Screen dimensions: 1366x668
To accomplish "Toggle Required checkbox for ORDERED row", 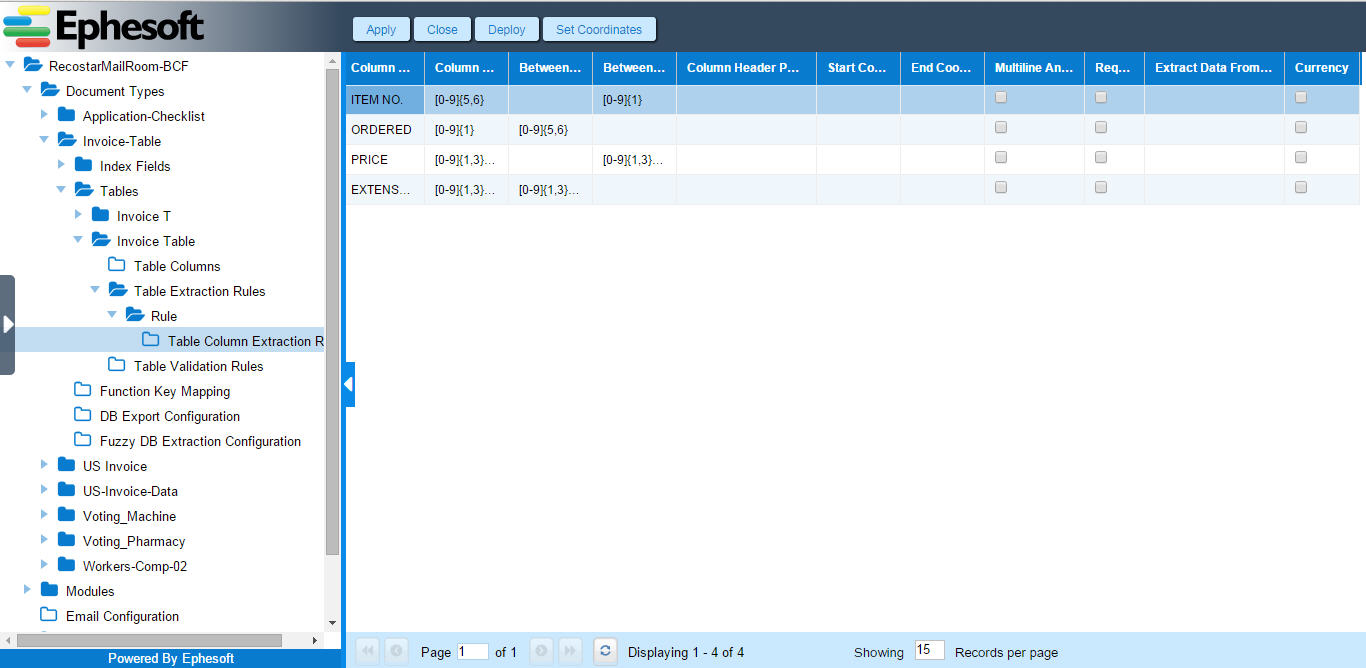I will [x=1101, y=127].
